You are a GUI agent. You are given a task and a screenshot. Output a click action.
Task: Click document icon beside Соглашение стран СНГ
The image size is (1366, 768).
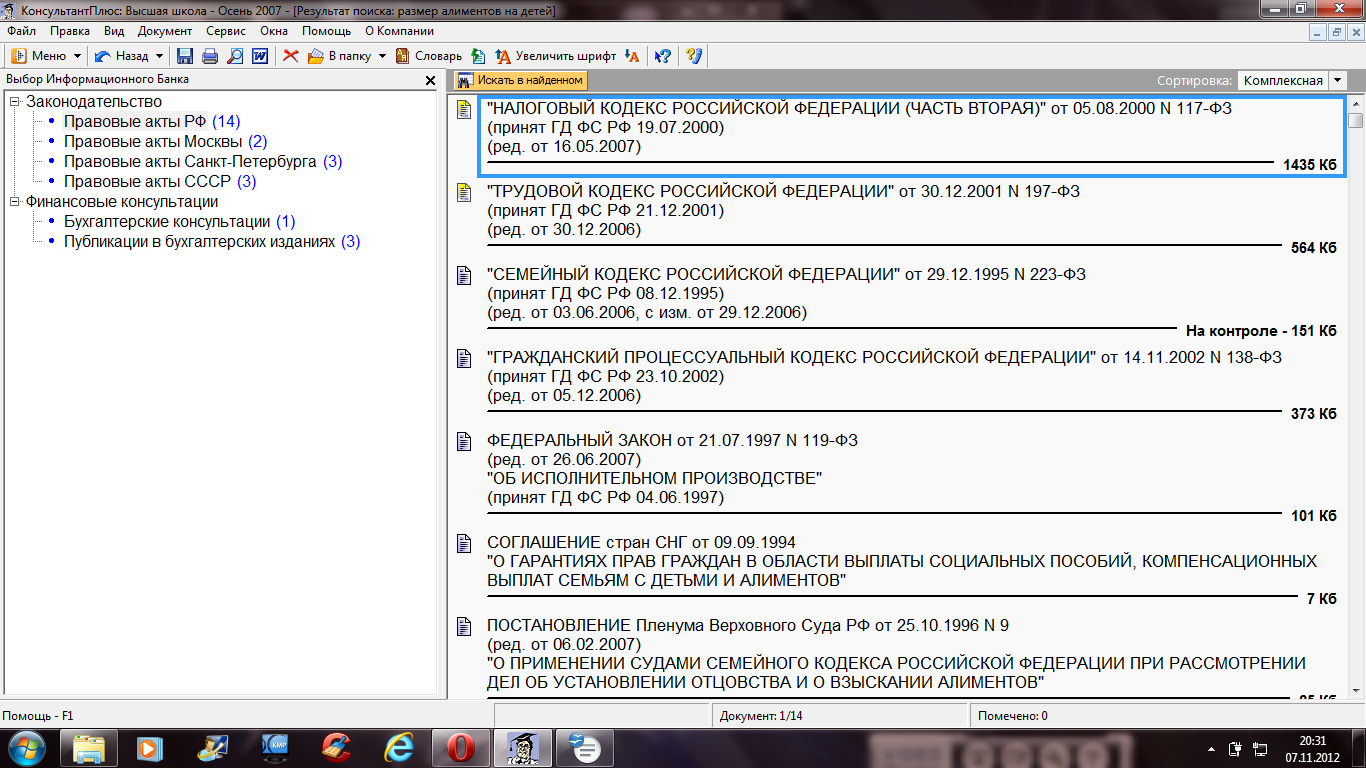click(464, 544)
